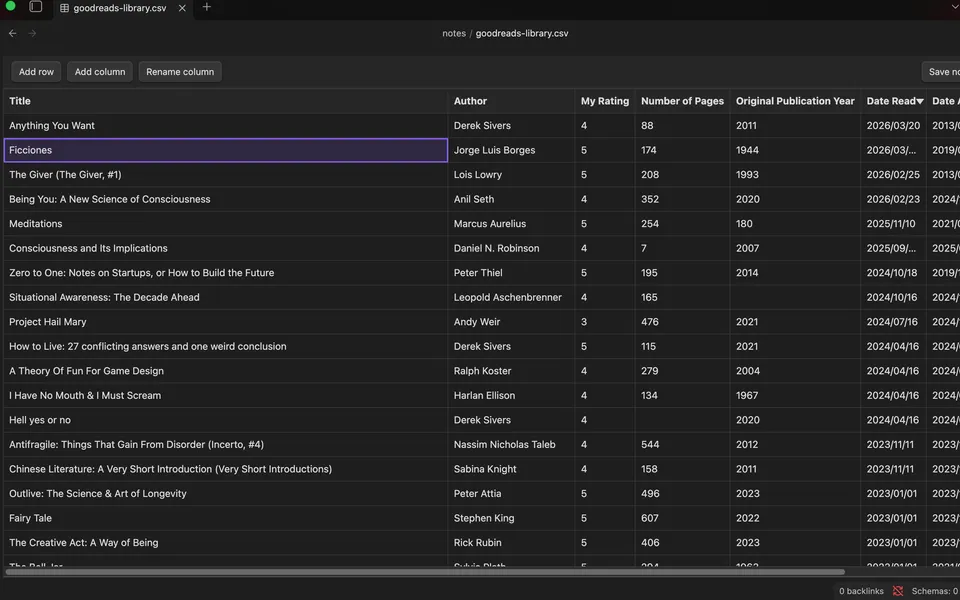This screenshot has height=600, width=960.
Task: Close the goodreads-library.csv tab
Action: (x=182, y=8)
